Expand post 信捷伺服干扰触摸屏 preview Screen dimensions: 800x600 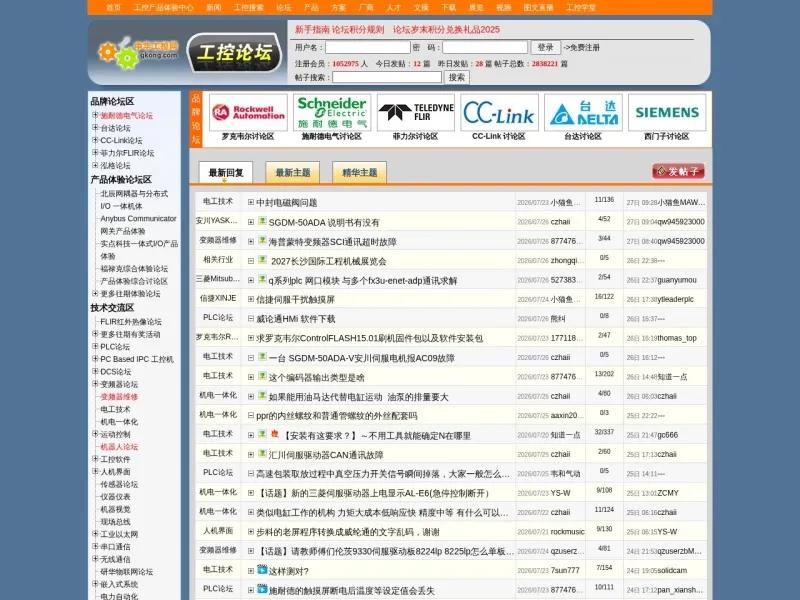pyautogui.click(x=251, y=299)
